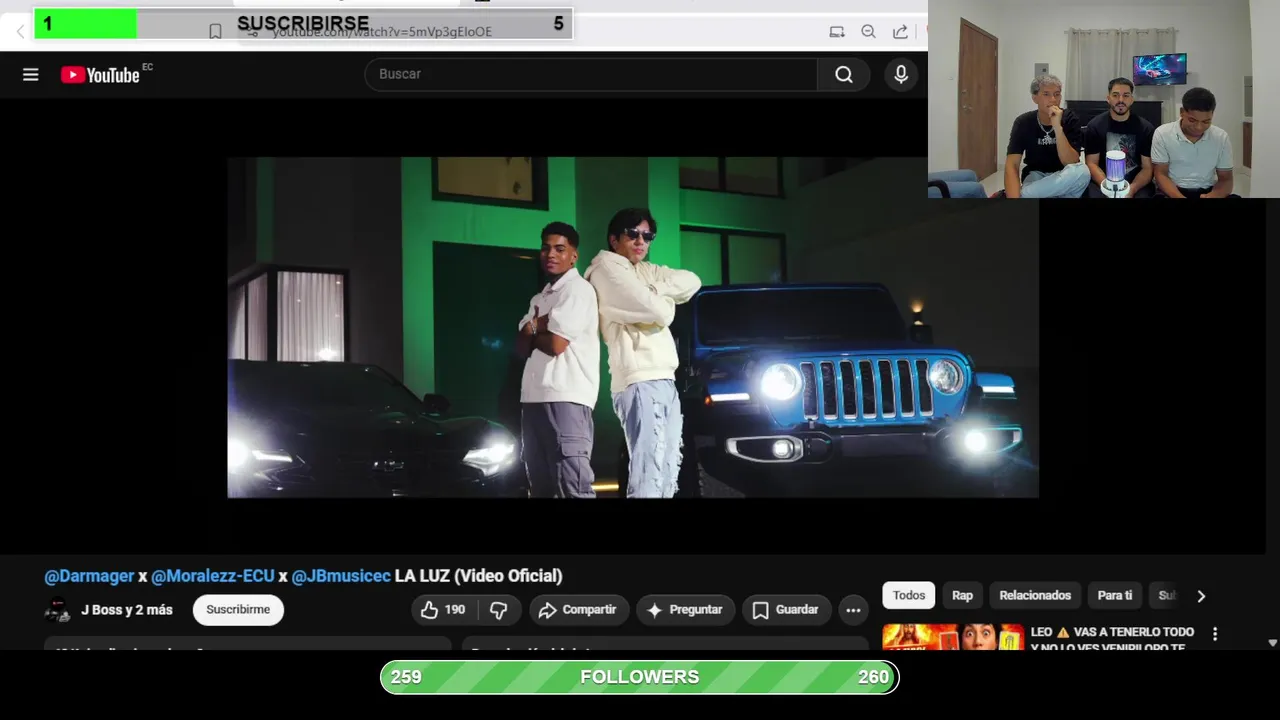
Task: Open the LEO recommended video thumbnail
Action: click(x=953, y=637)
